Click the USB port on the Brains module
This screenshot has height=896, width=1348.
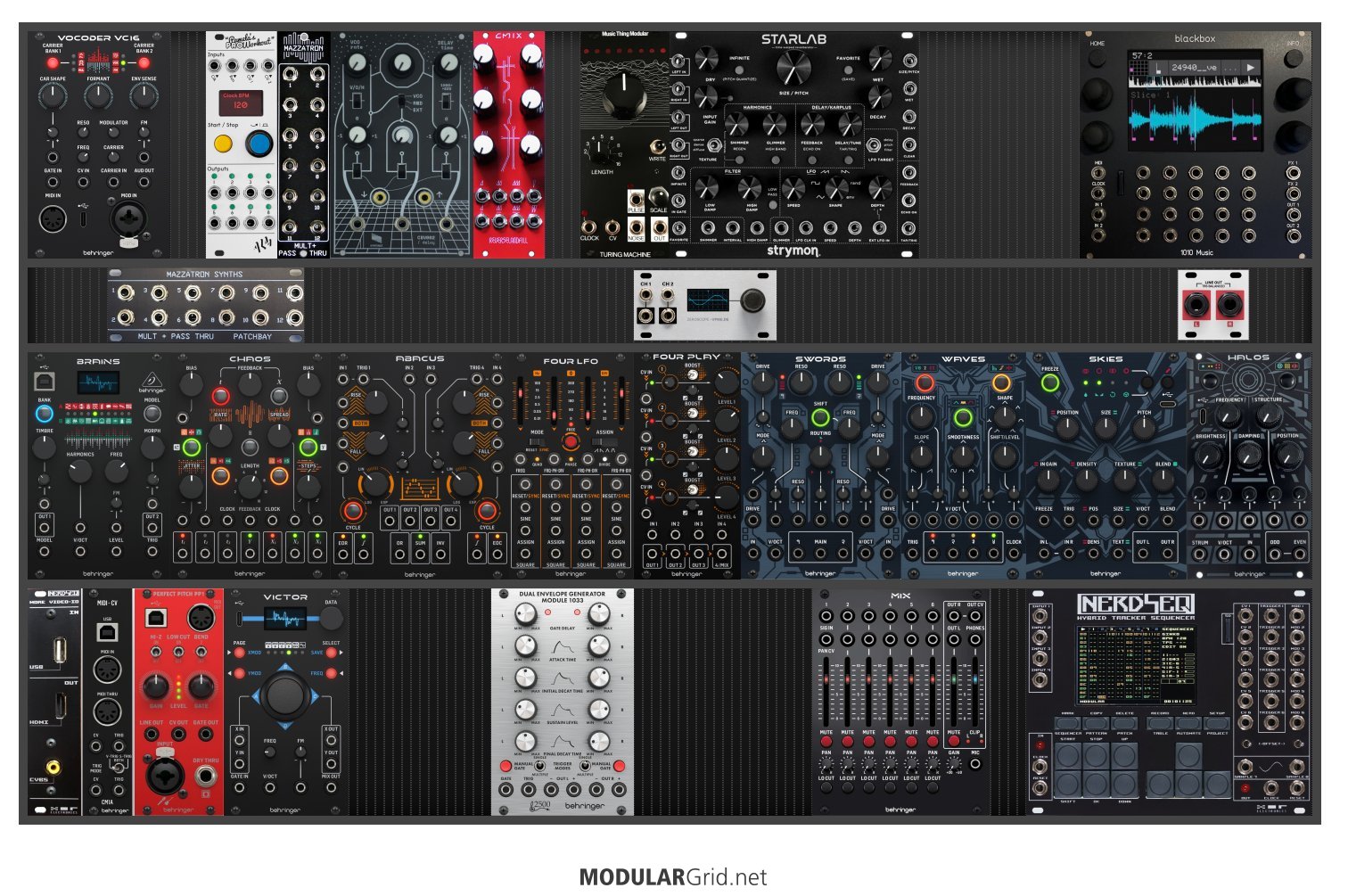[44, 382]
